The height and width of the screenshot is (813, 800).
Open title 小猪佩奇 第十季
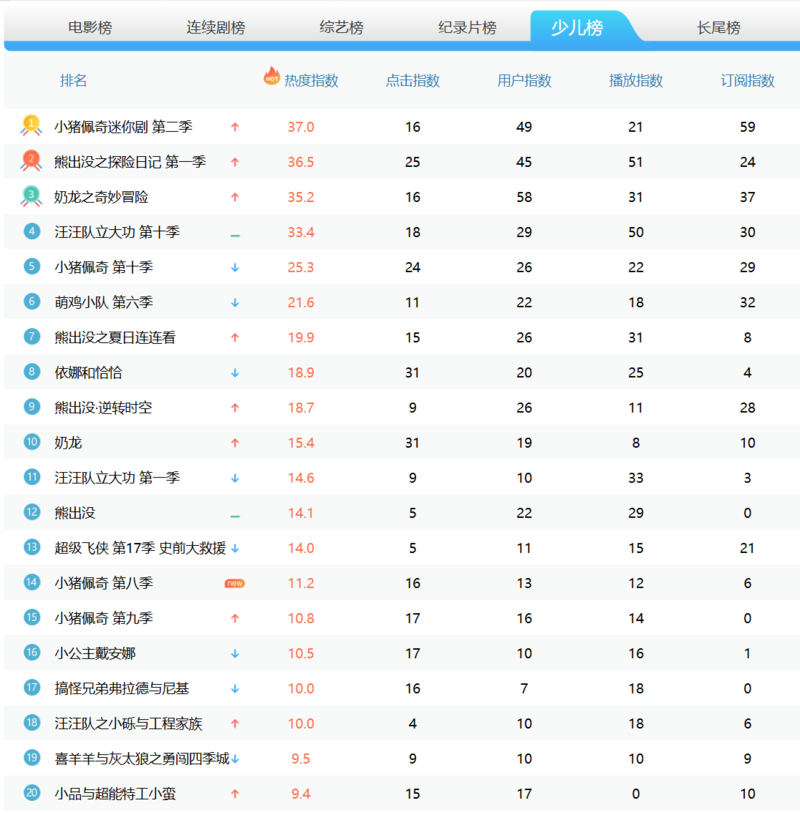click(104, 267)
